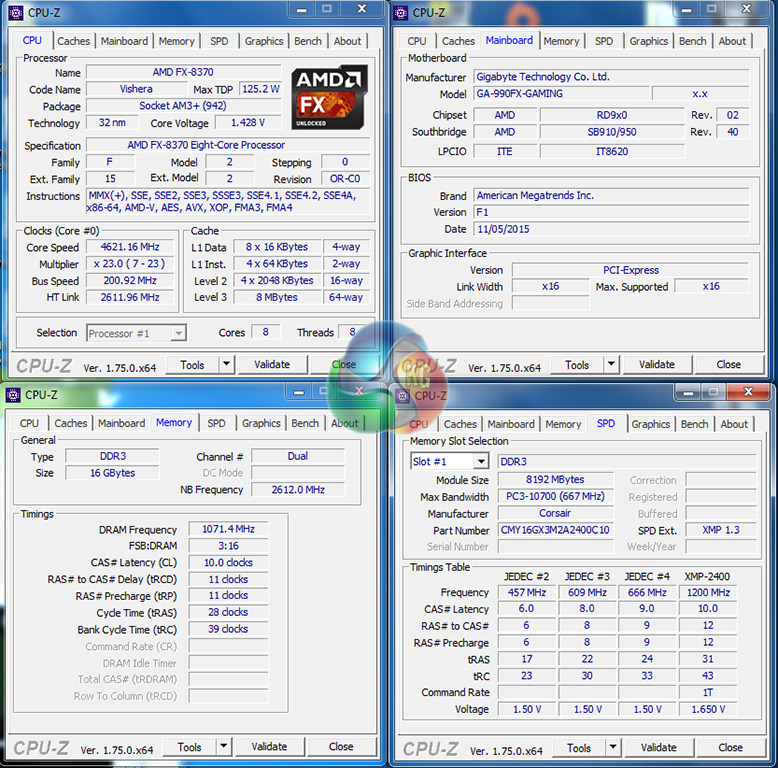Click the BIOS brand American Megatrends Inc.

[611, 195]
